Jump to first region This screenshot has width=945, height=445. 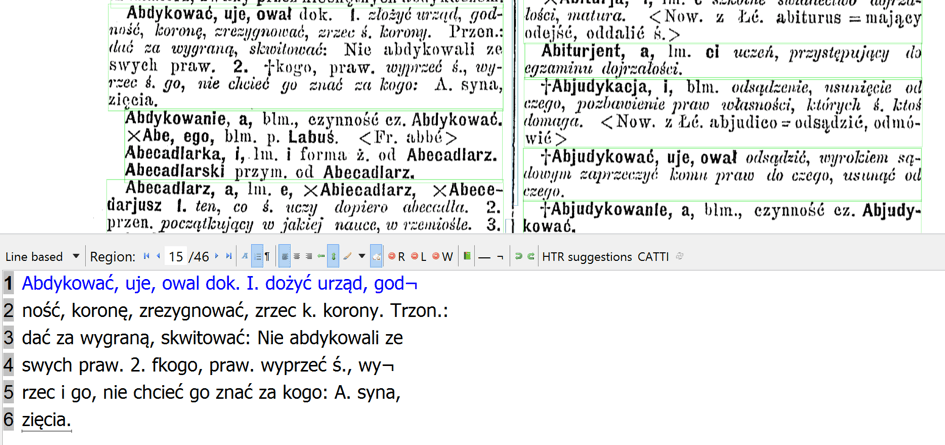point(147,257)
